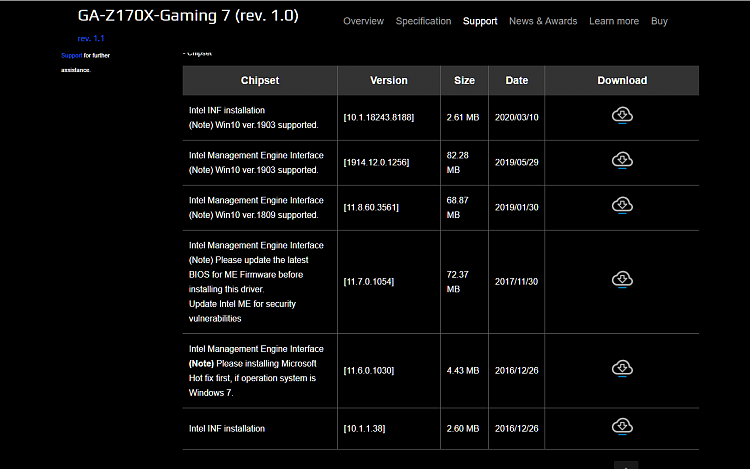750x469 pixels.
Task: Click the GA-Z170X-Gaming 7 product title
Action: click(188, 16)
